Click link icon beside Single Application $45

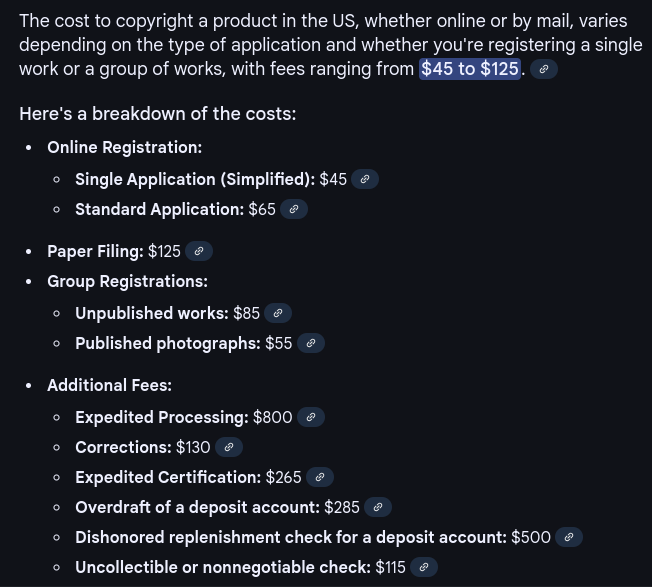pos(365,179)
